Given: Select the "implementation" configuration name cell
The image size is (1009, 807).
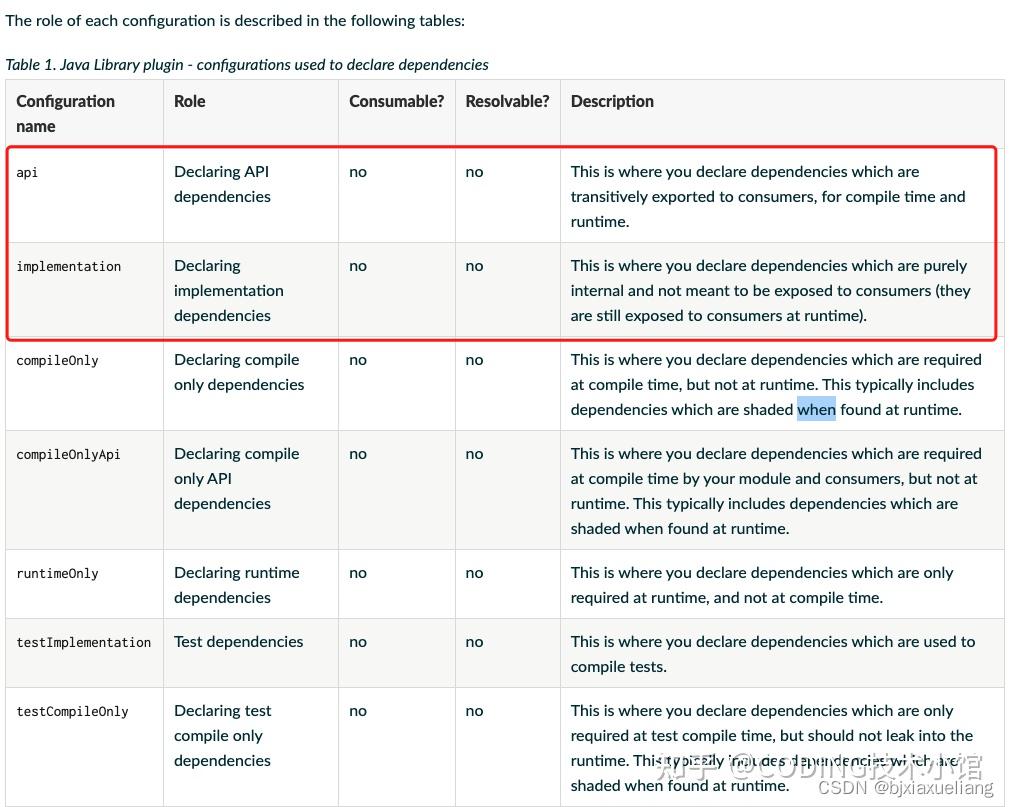Looking at the screenshot, I should [x=68, y=266].
